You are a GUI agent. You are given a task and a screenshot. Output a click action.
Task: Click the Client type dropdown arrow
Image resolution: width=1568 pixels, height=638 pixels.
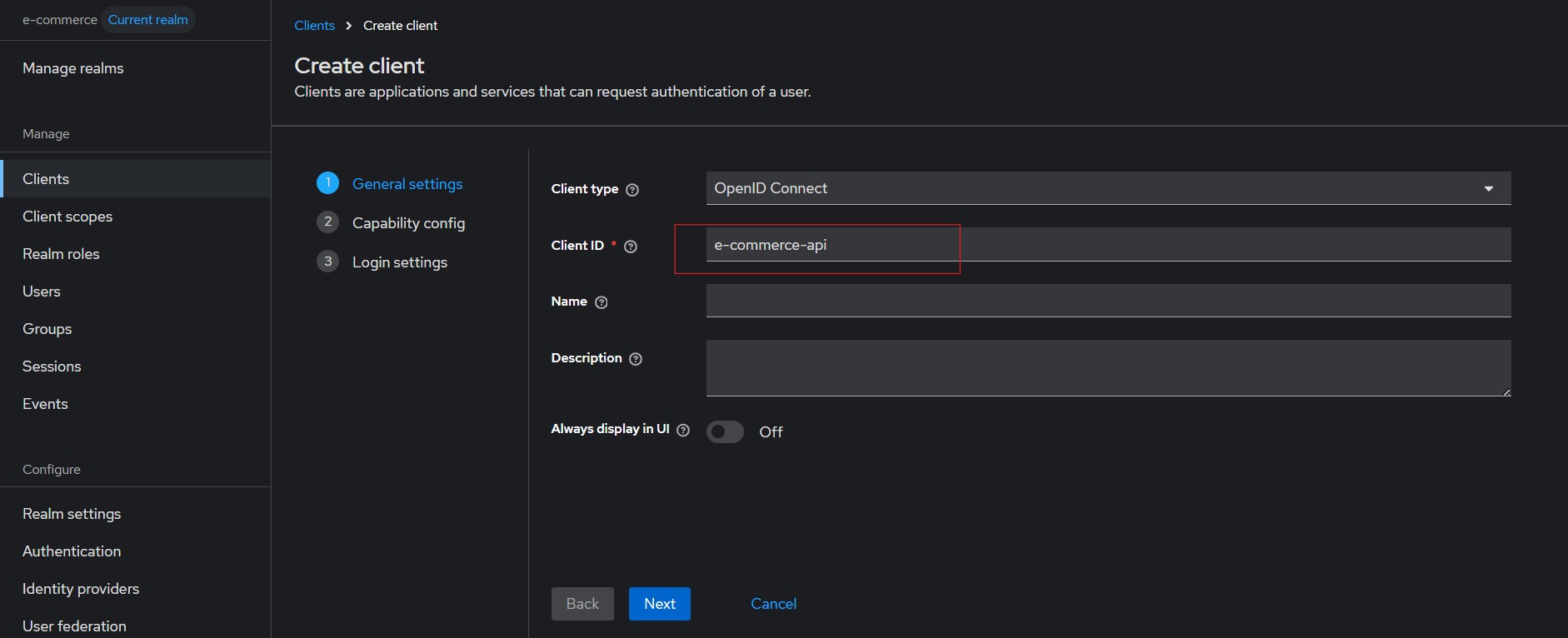tap(1488, 189)
